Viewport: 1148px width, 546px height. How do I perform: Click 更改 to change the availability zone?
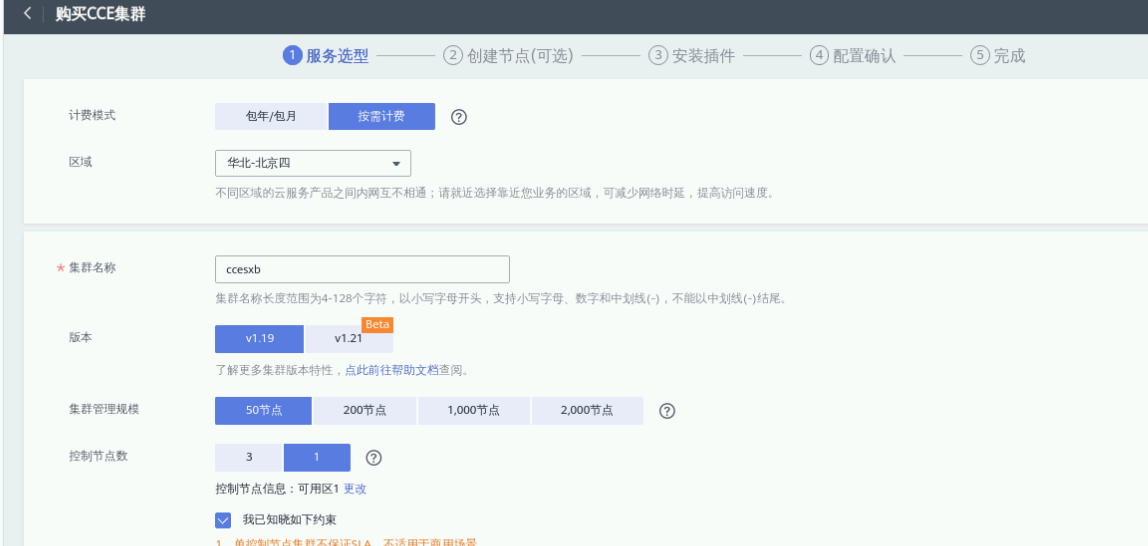(x=355, y=489)
